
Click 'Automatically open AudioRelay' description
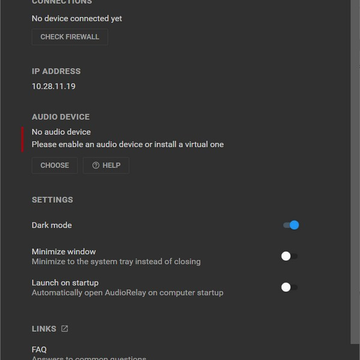point(127,293)
